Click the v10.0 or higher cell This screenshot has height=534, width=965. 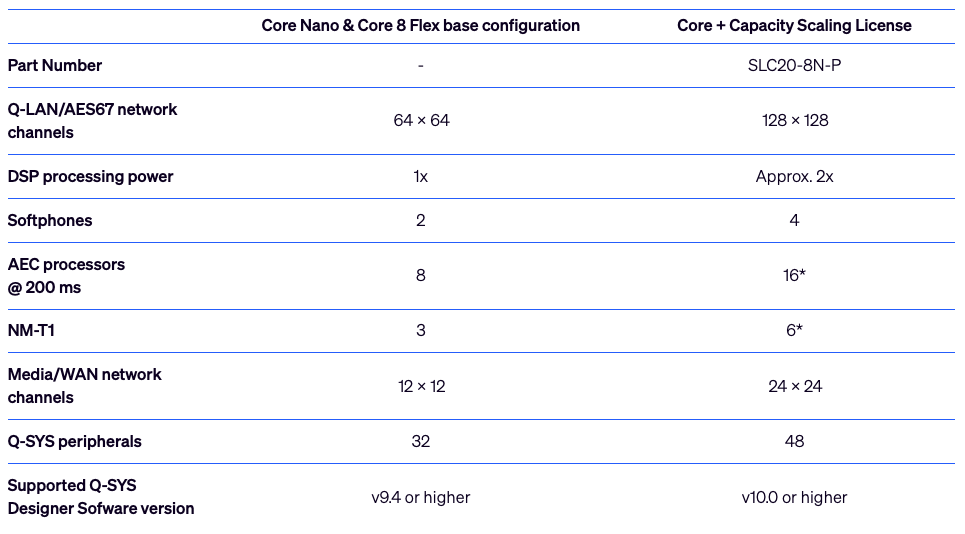coord(794,497)
